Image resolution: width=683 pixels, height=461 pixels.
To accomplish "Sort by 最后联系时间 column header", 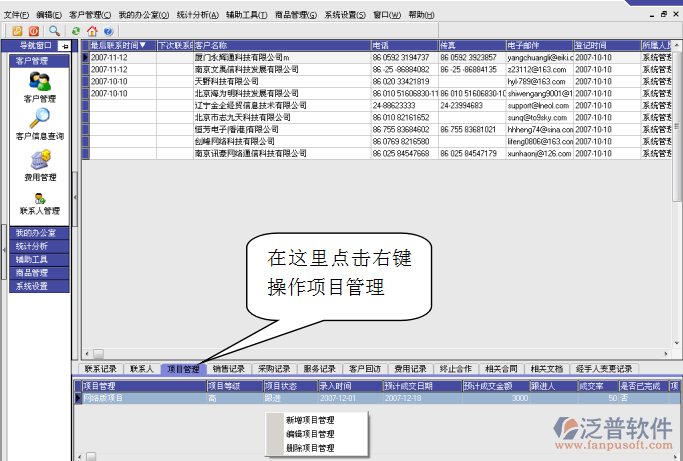I will [x=118, y=46].
